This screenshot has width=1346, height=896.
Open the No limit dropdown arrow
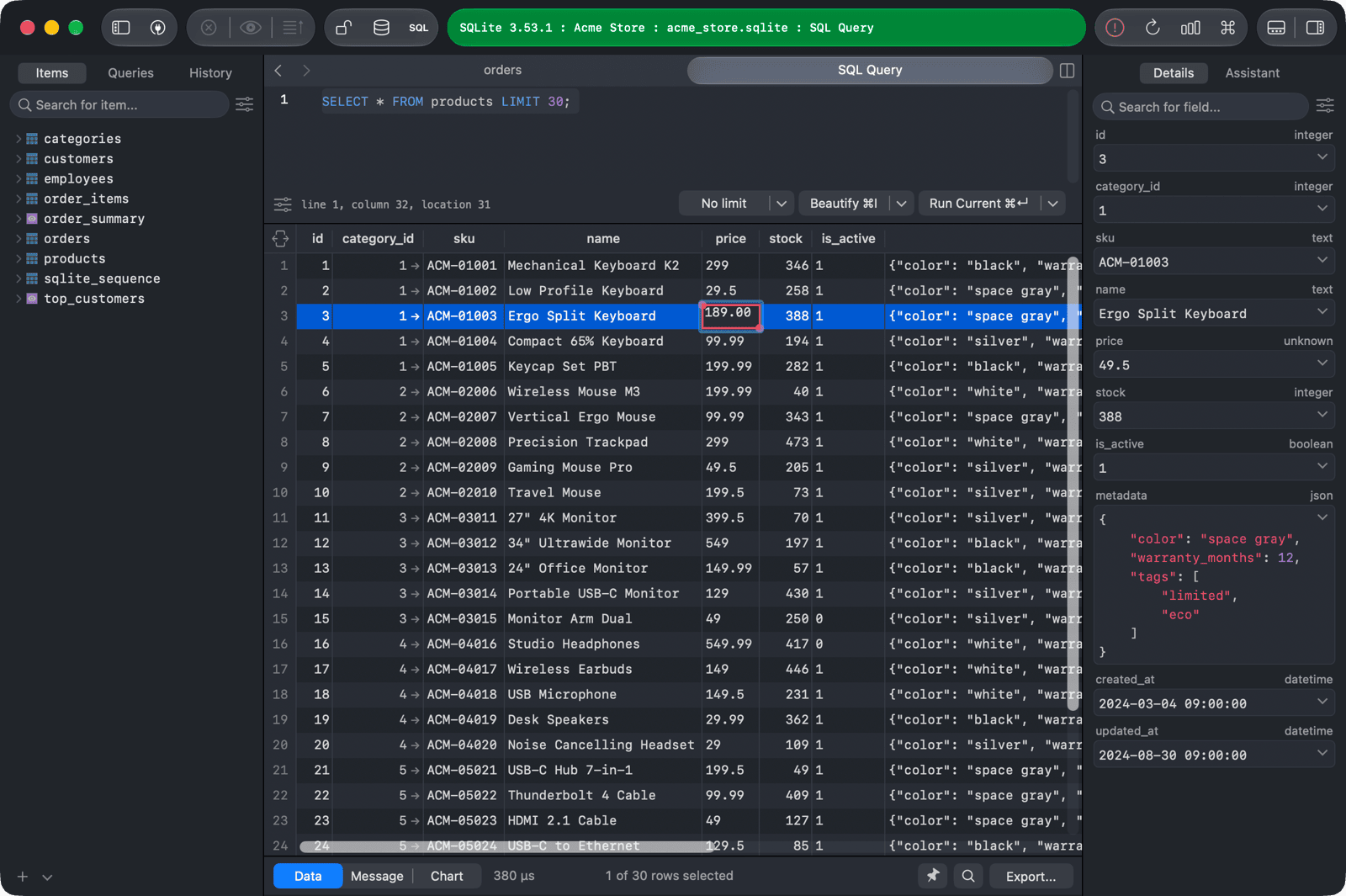[782, 204]
